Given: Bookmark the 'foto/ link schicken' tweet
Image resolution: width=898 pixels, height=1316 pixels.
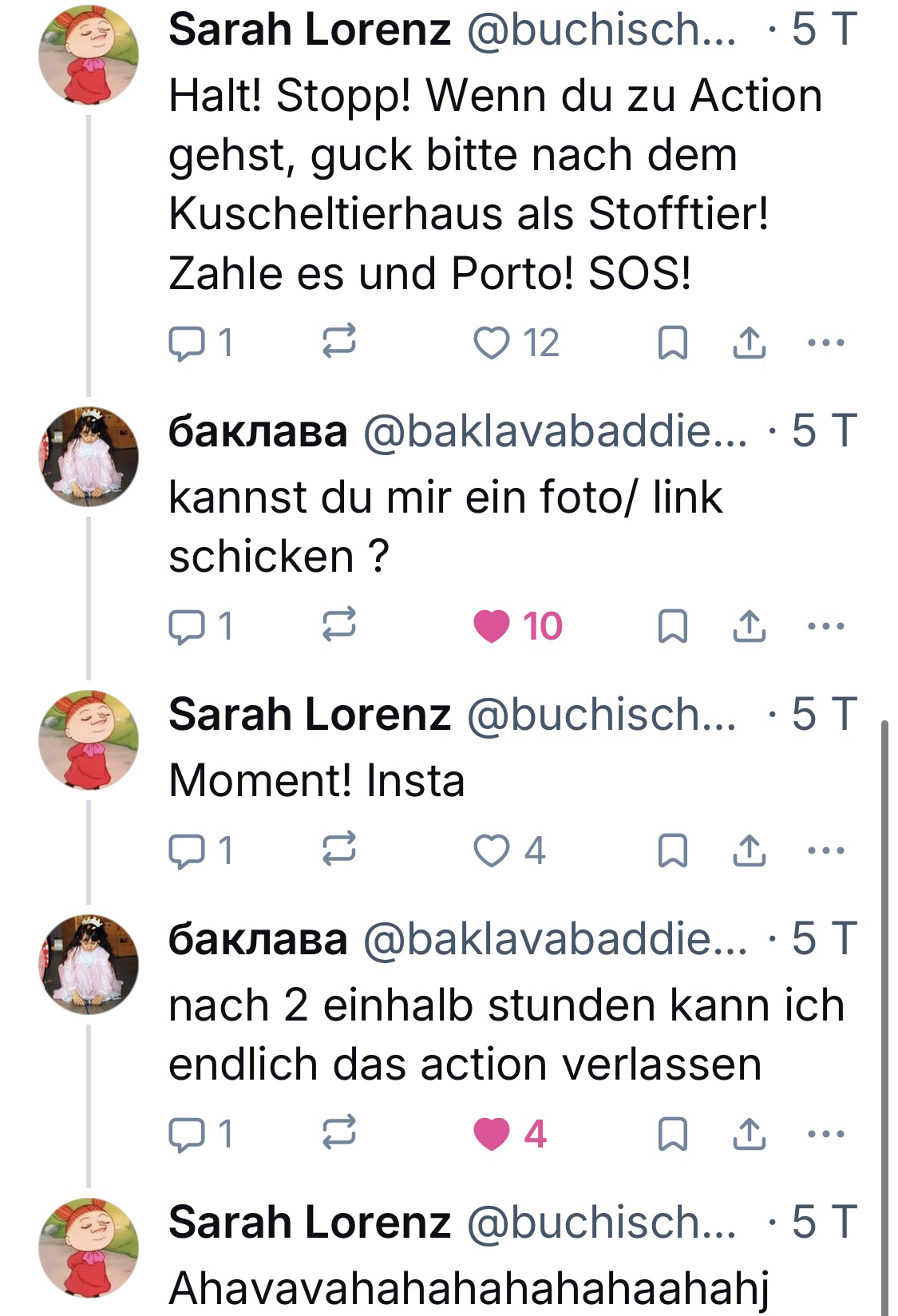Looking at the screenshot, I should (x=672, y=626).
